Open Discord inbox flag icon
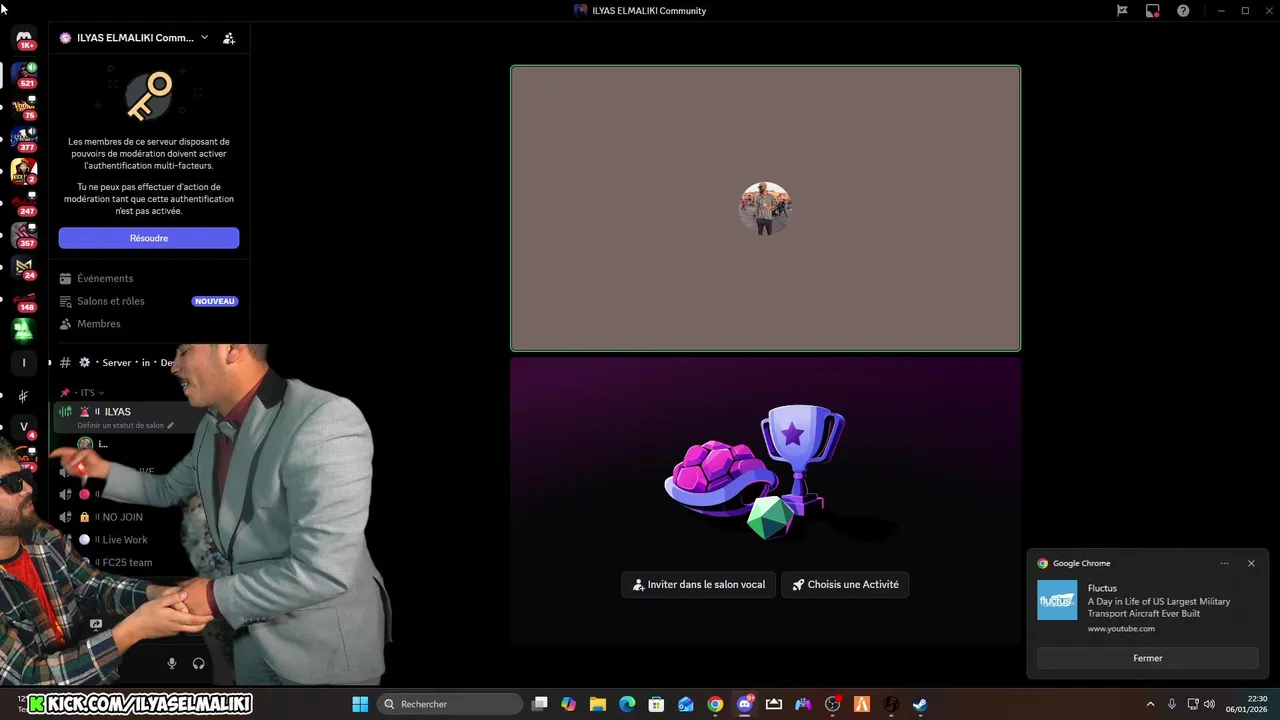Screen dimensions: 1280x720 1122,11
